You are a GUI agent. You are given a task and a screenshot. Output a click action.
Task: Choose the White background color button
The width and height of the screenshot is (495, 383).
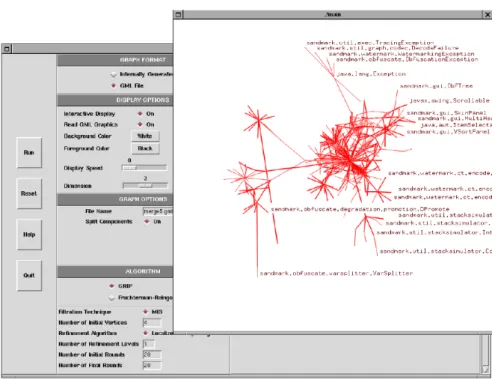[x=145, y=136]
